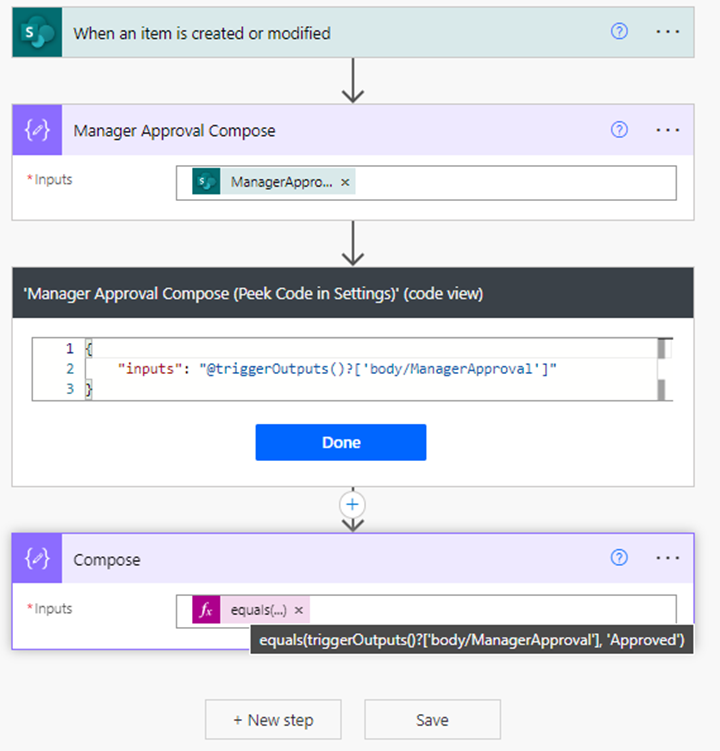Screen dimensions: 720x751
Task: Expand the 'When an item is created or modified' trigger
Action: click(300, 32)
